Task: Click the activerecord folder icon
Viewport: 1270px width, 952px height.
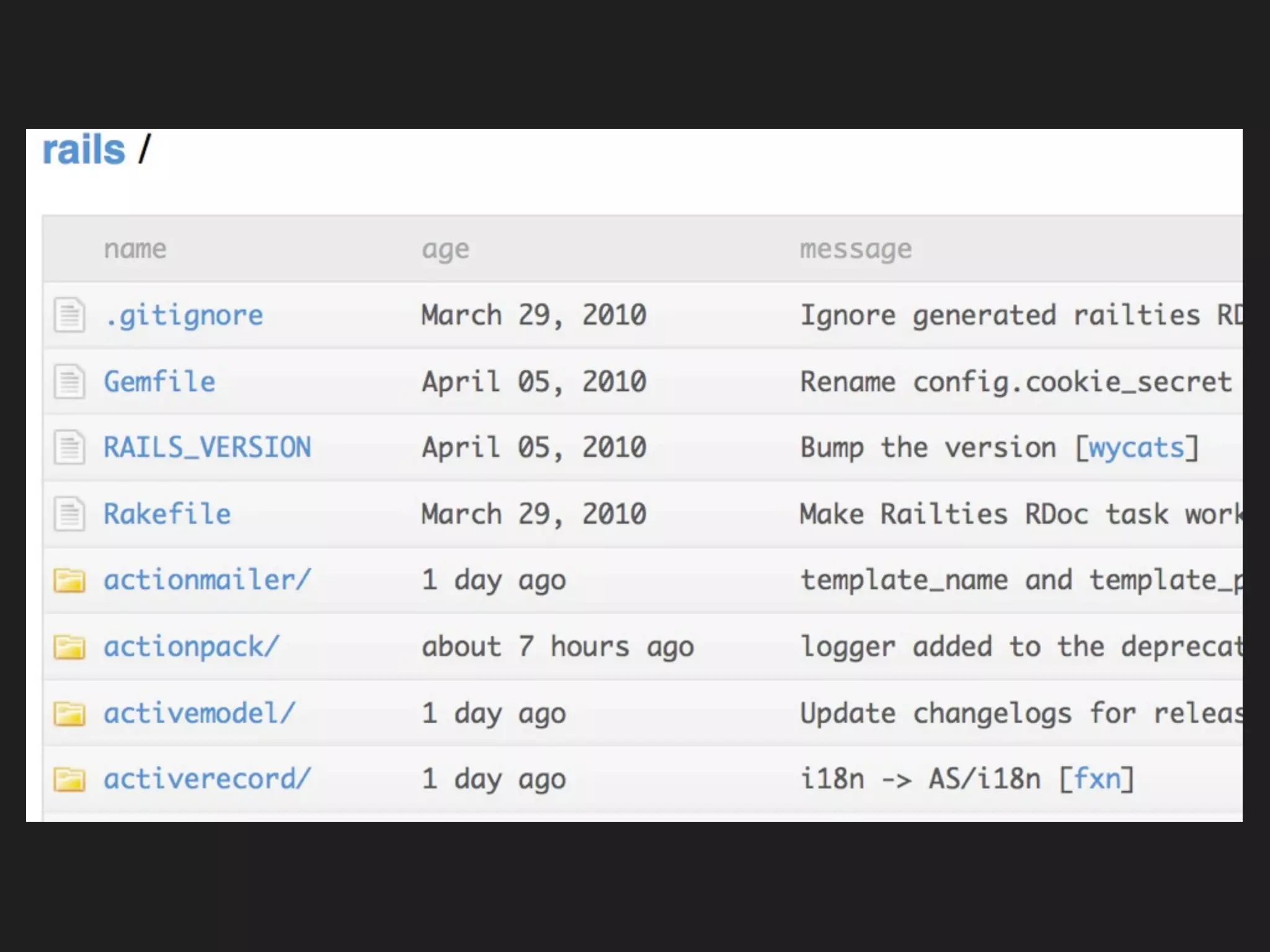Action: click(x=69, y=779)
